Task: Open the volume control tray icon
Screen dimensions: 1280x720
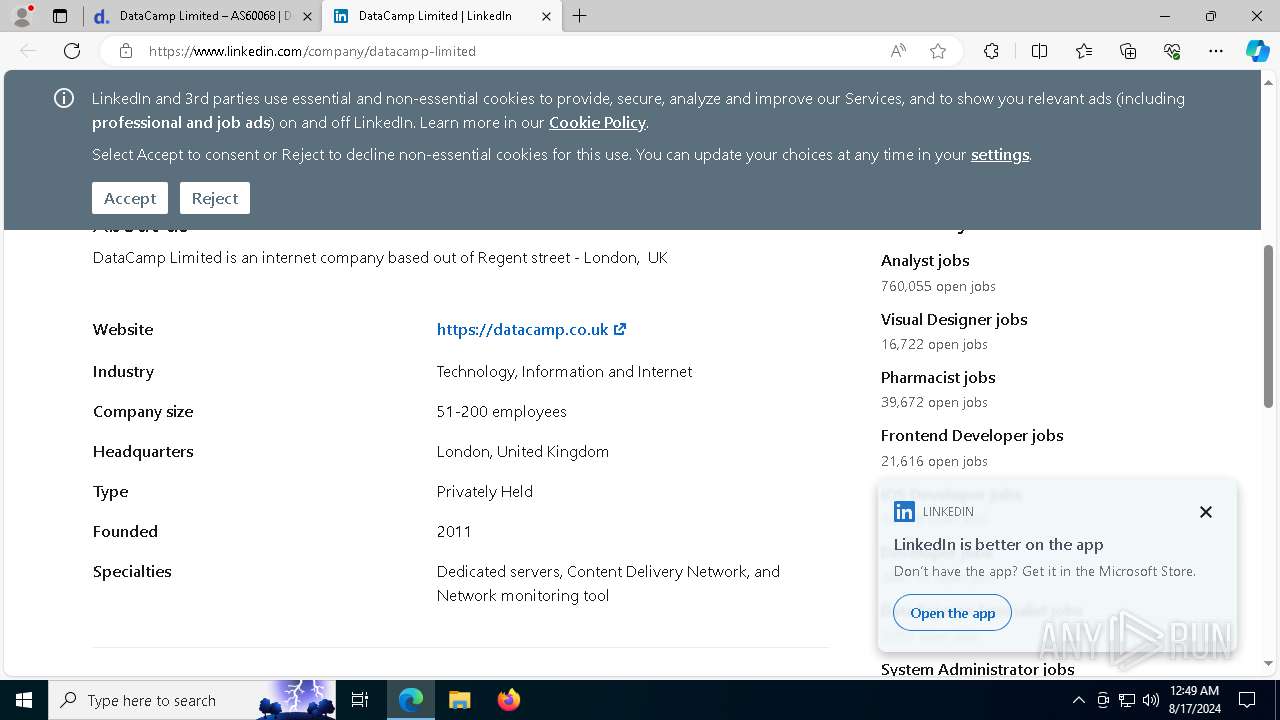Action: (1151, 700)
